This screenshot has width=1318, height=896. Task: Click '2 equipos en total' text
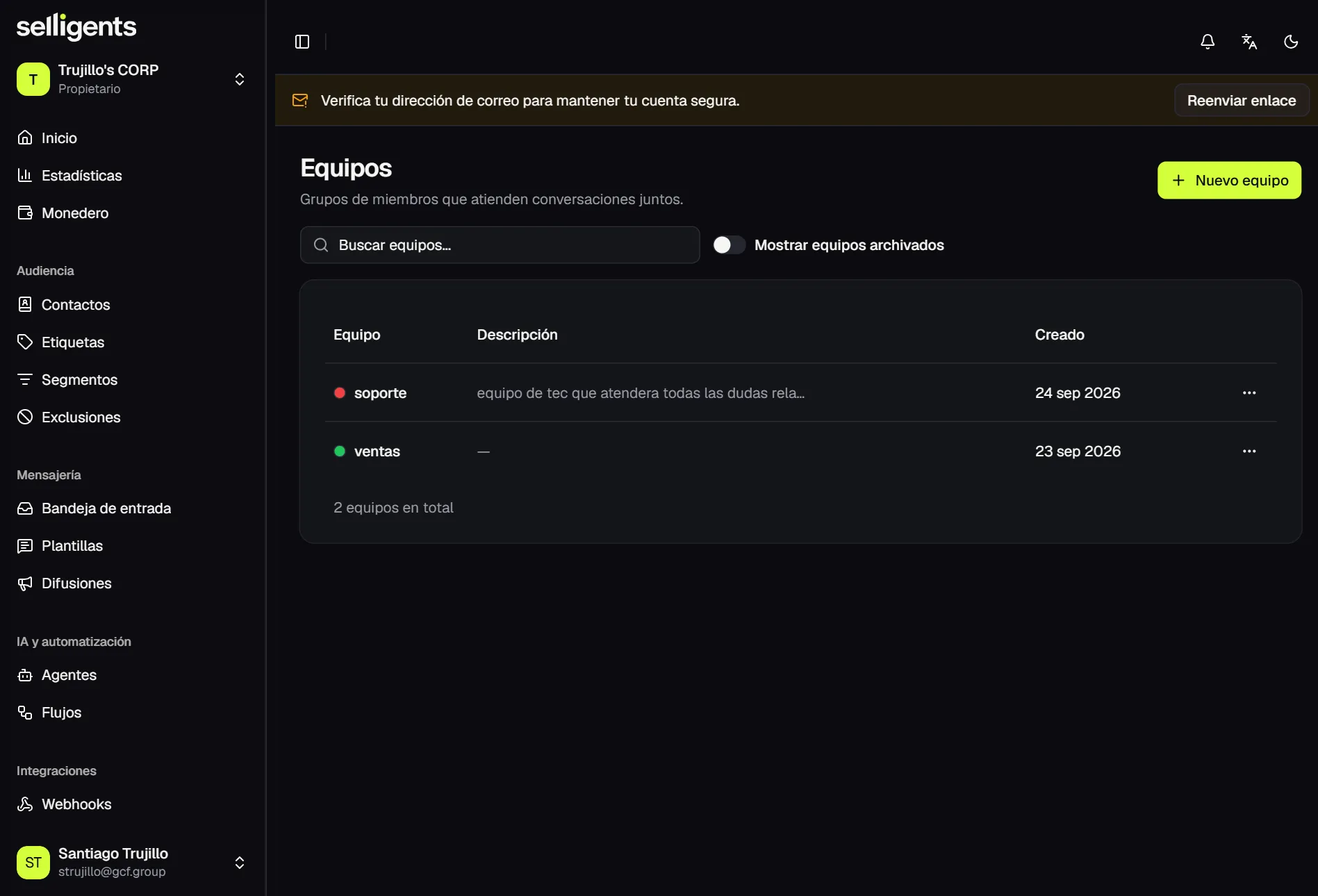coord(393,508)
